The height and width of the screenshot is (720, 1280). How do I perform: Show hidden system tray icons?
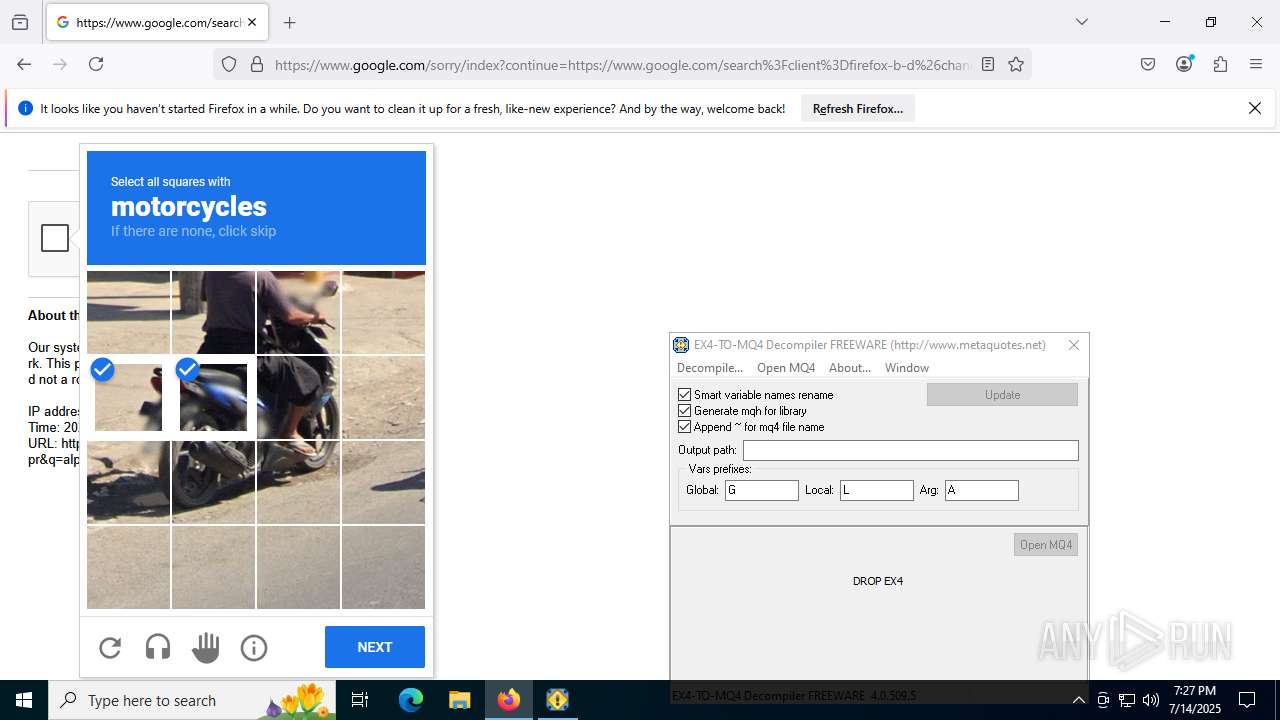point(1078,700)
